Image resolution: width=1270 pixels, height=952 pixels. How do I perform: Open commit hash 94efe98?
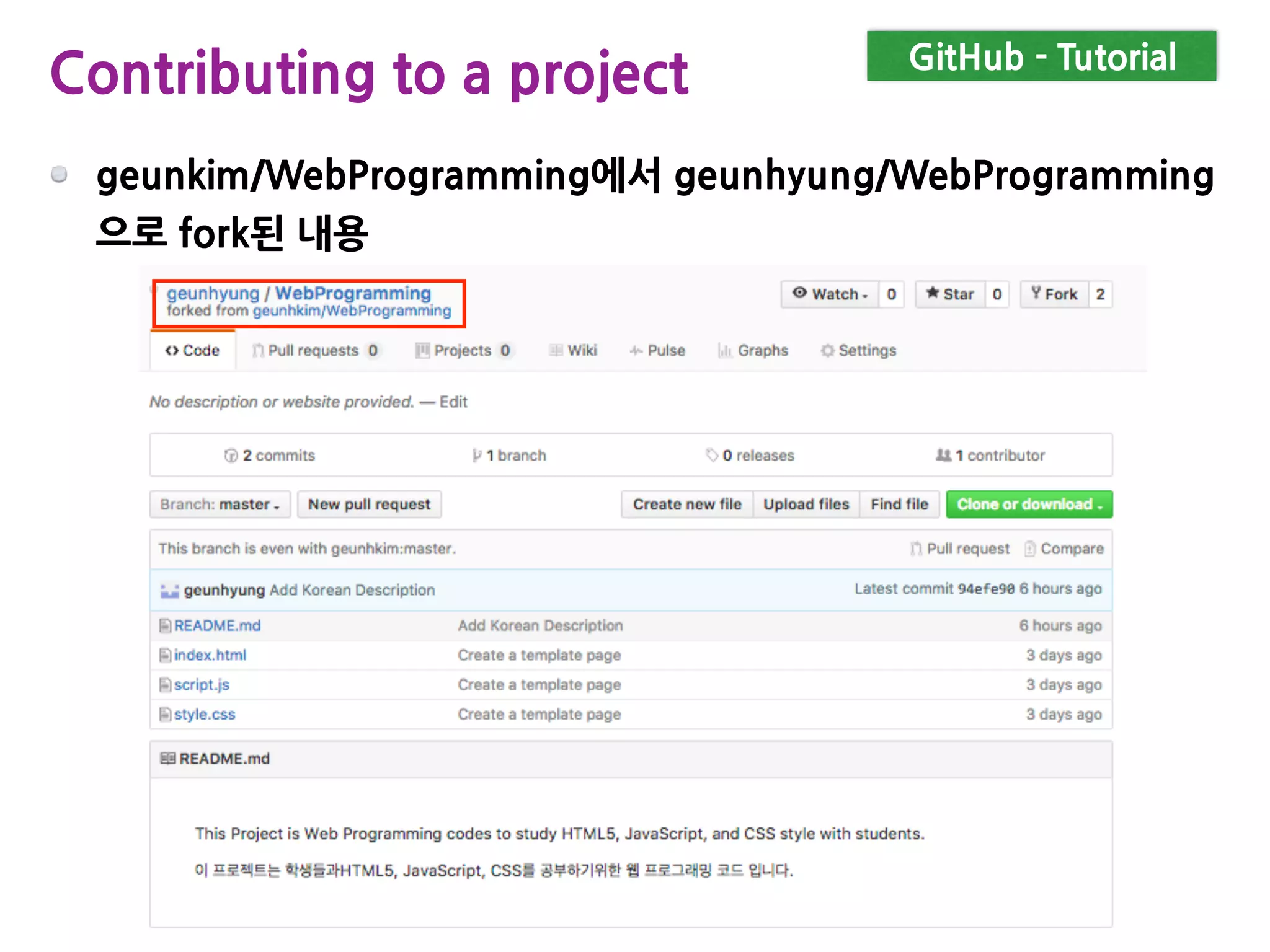[986, 589]
